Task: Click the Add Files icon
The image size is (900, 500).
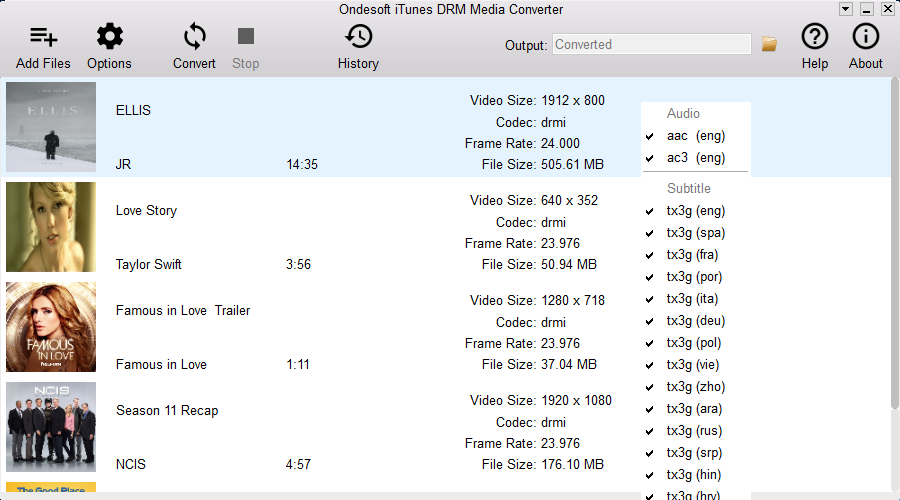Action: [43, 38]
